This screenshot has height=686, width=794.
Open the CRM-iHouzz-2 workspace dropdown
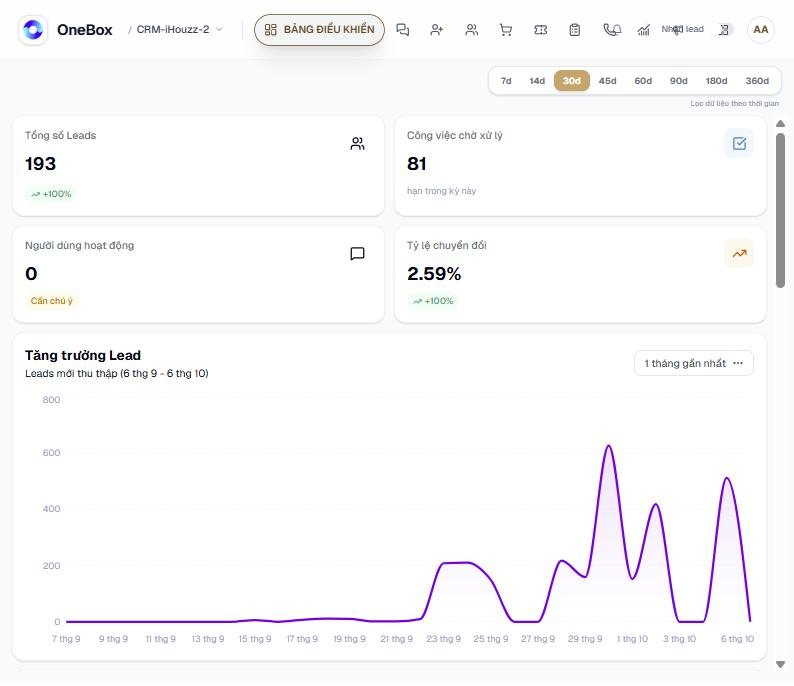tap(180, 29)
